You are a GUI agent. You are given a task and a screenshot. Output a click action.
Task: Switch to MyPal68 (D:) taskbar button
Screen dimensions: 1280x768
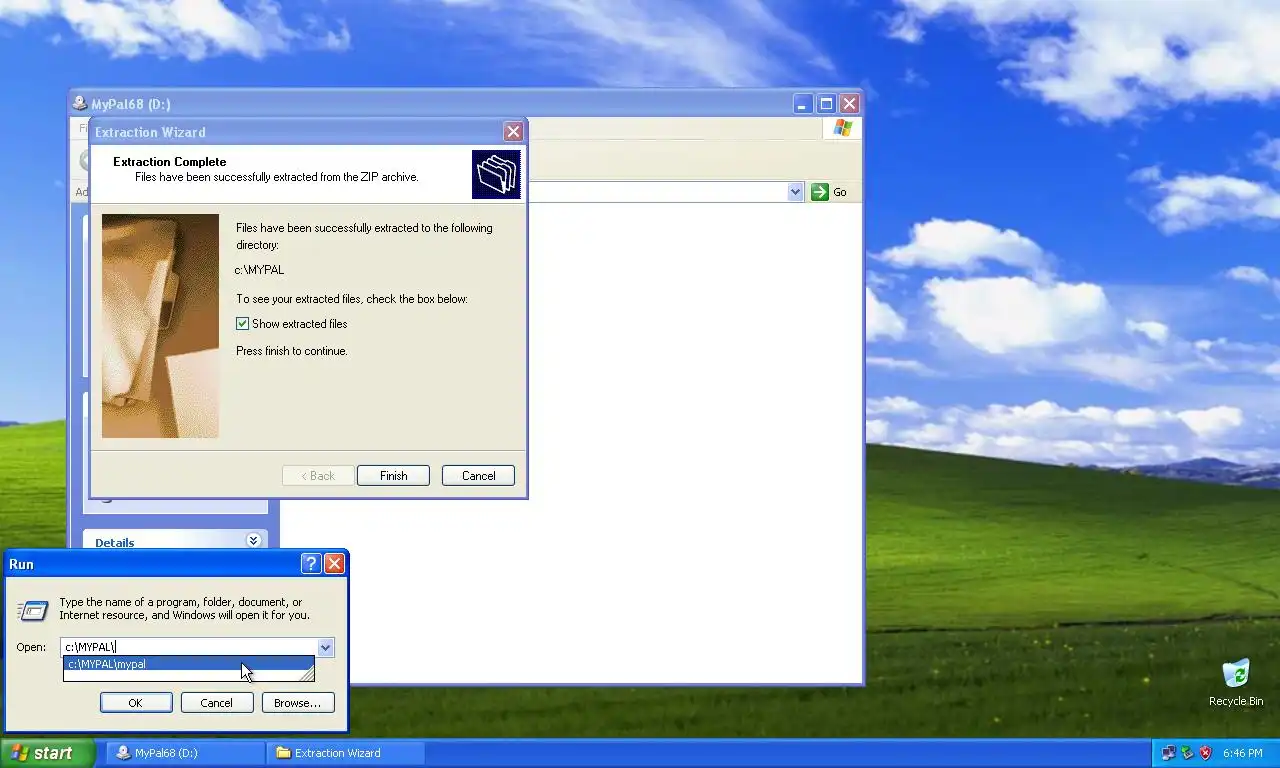(x=186, y=753)
